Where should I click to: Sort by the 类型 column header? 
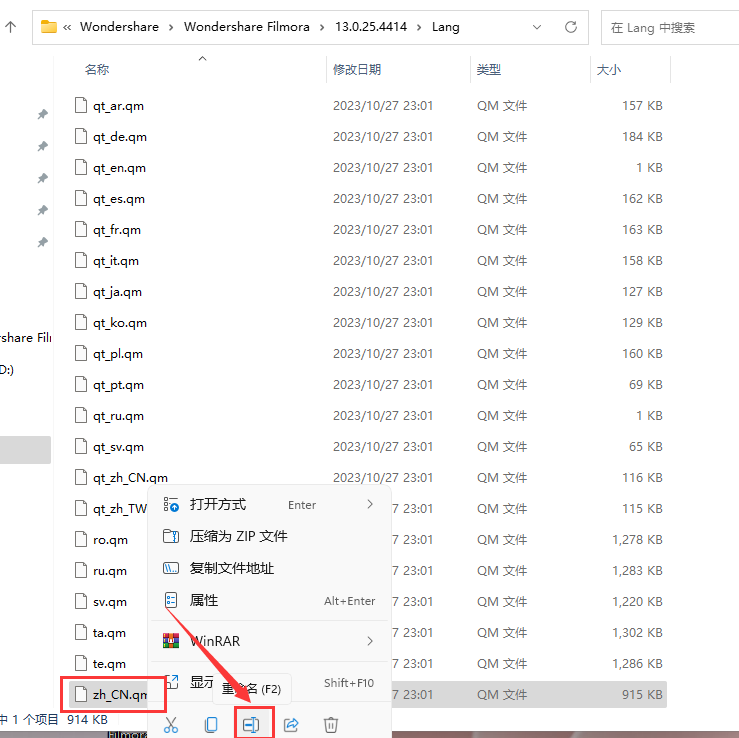(x=488, y=70)
